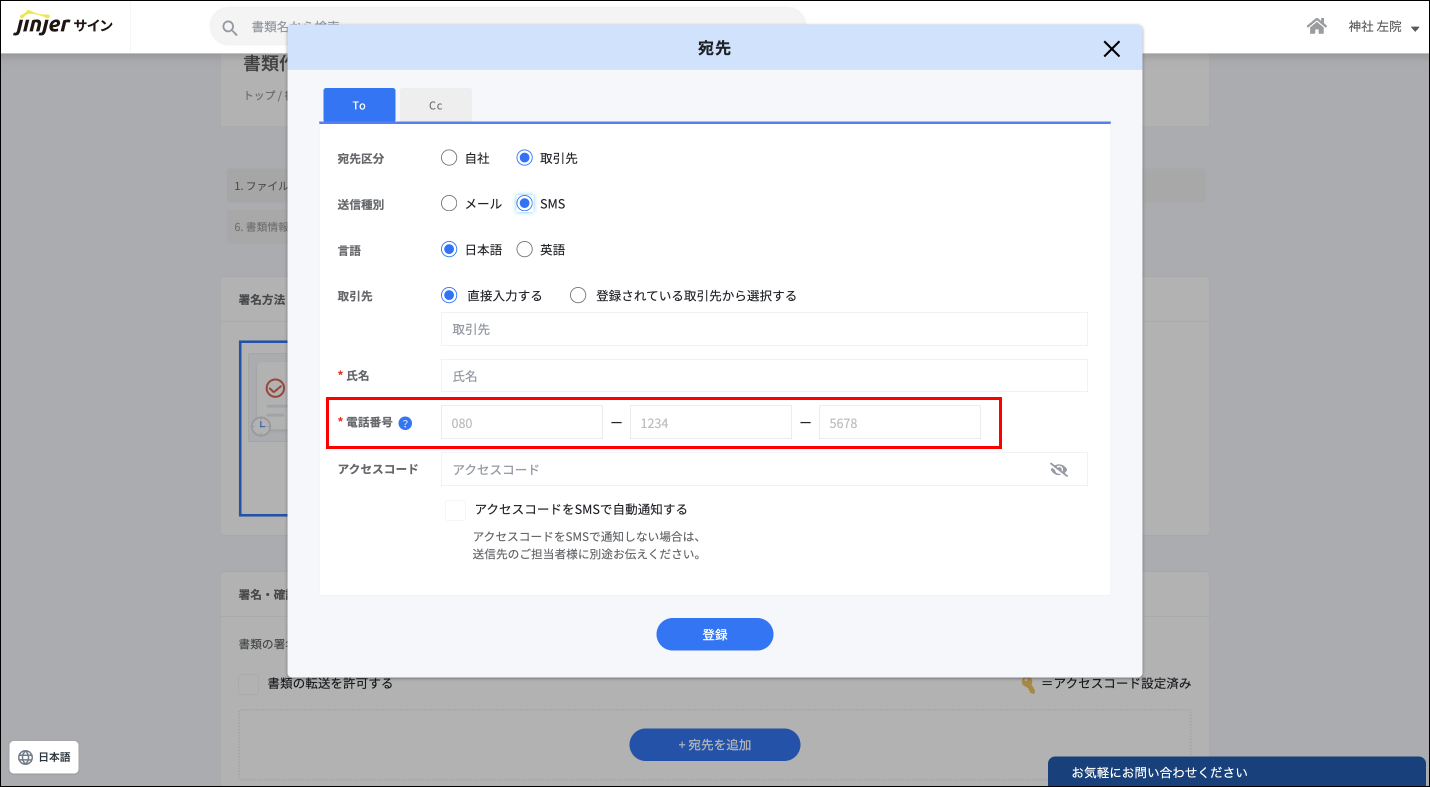Click the 取引先 text field
The width and height of the screenshot is (1430, 787).
pyautogui.click(x=763, y=329)
